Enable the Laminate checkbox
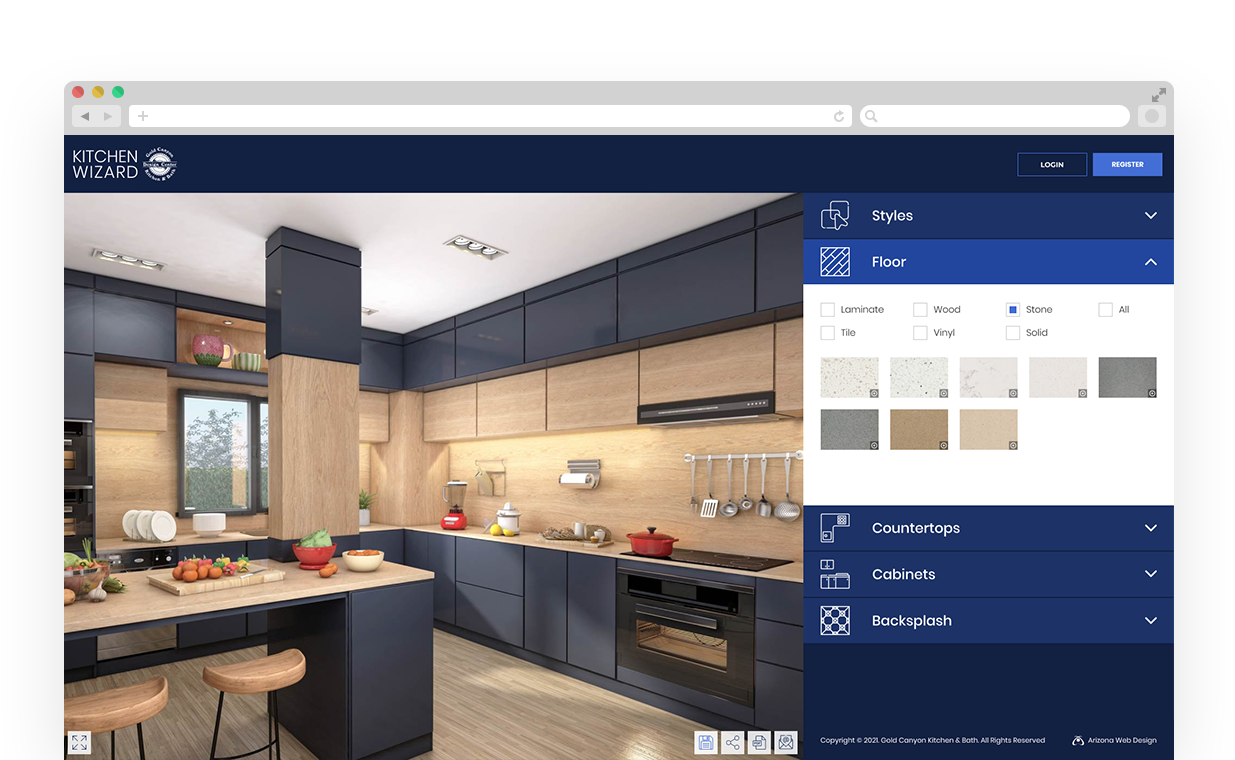The image size is (1235, 760). point(827,310)
